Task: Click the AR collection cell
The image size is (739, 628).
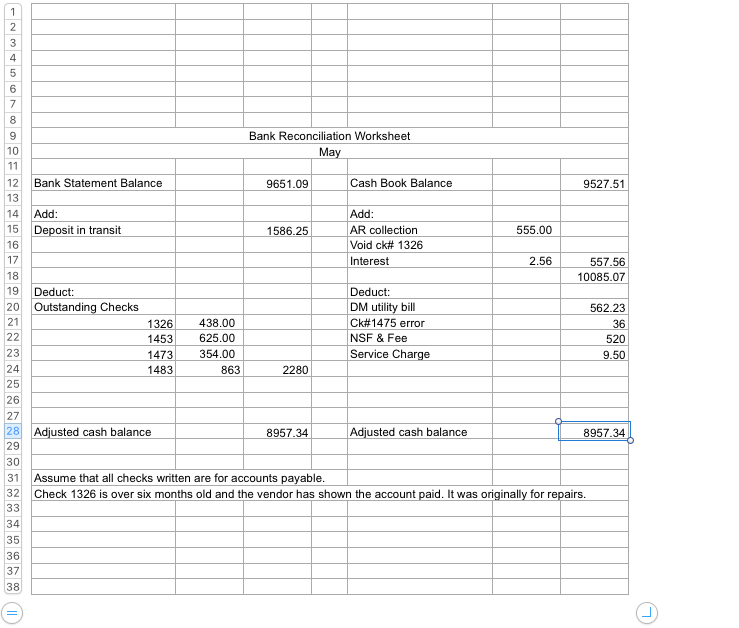Action: click(x=419, y=229)
